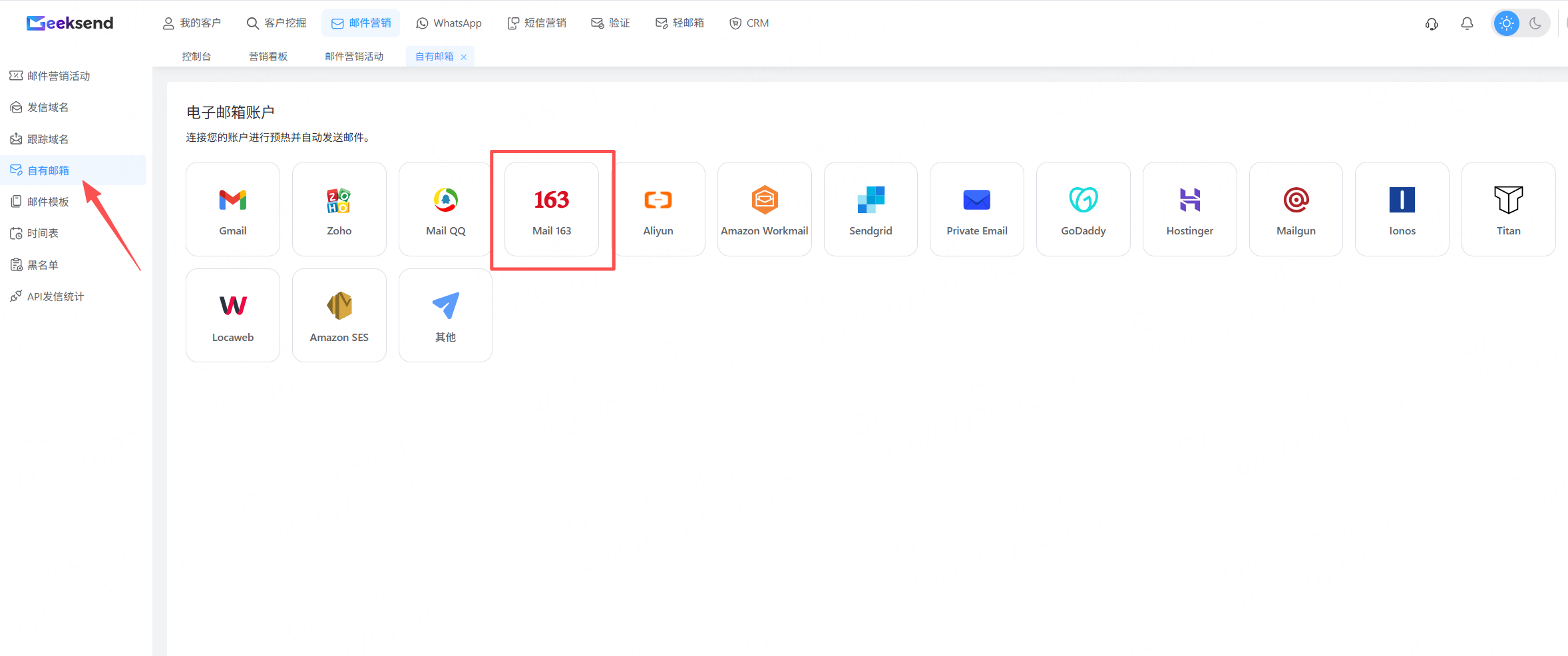Switch to the 邮件营销活动 tab

click(354, 57)
